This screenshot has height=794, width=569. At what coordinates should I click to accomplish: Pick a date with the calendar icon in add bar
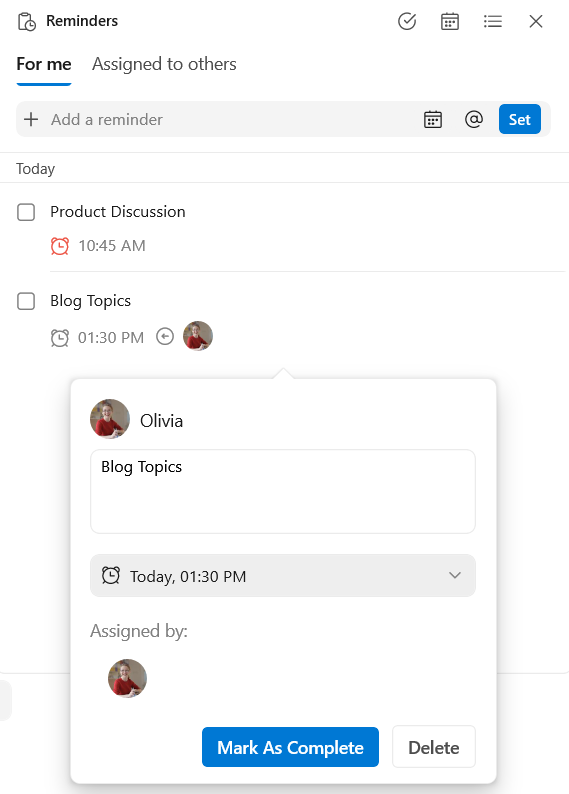click(x=432, y=120)
